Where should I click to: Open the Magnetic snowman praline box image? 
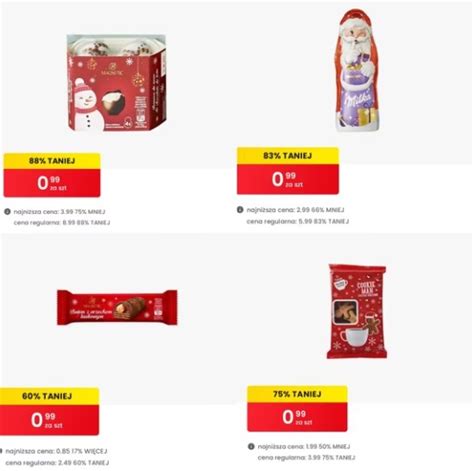(x=116, y=82)
